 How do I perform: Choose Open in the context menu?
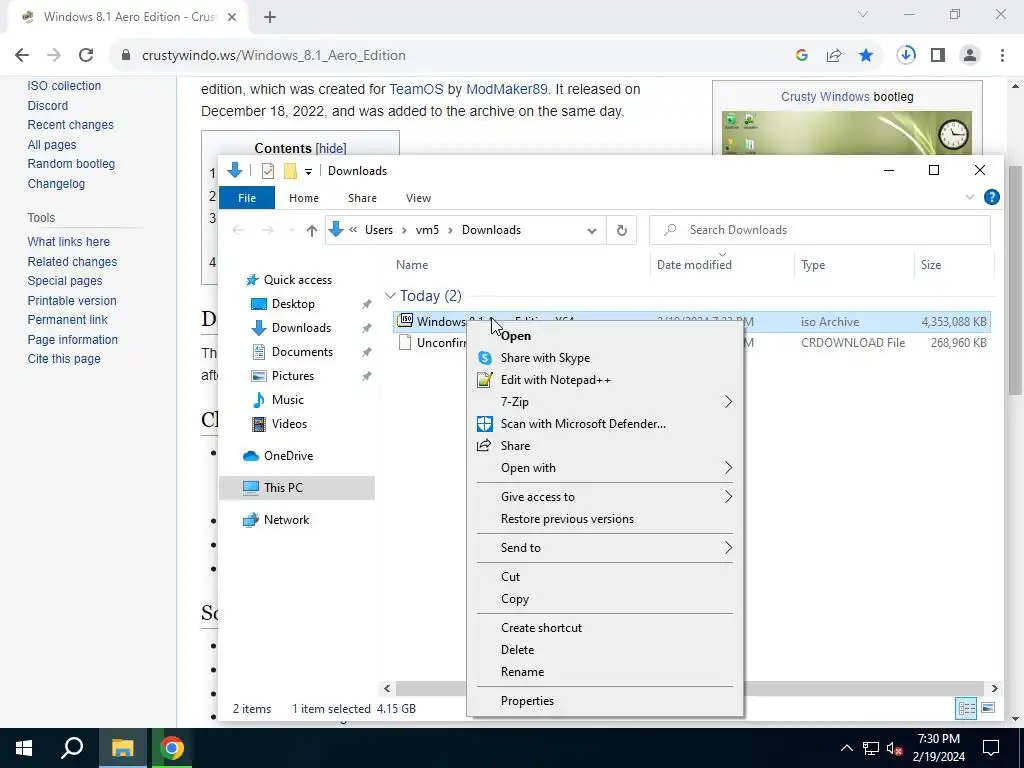coord(605,336)
